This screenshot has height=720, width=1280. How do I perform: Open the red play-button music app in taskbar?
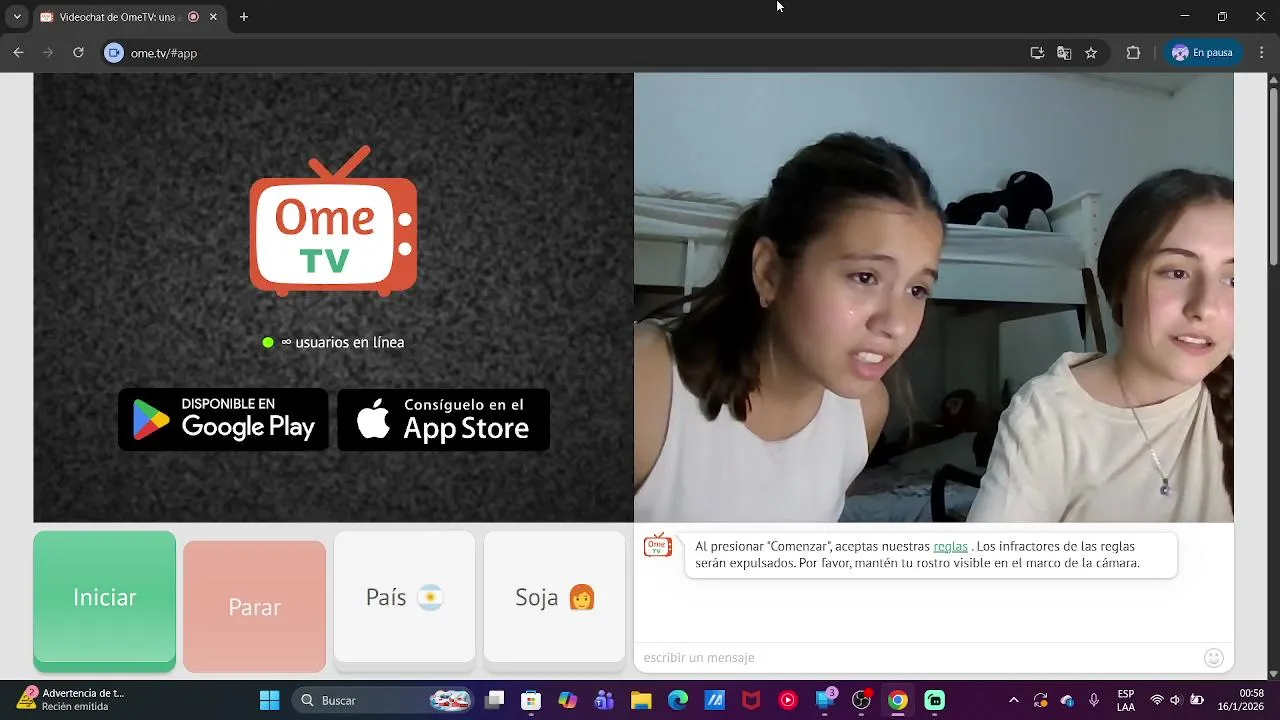pyautogui.click(x=788, y=700)
